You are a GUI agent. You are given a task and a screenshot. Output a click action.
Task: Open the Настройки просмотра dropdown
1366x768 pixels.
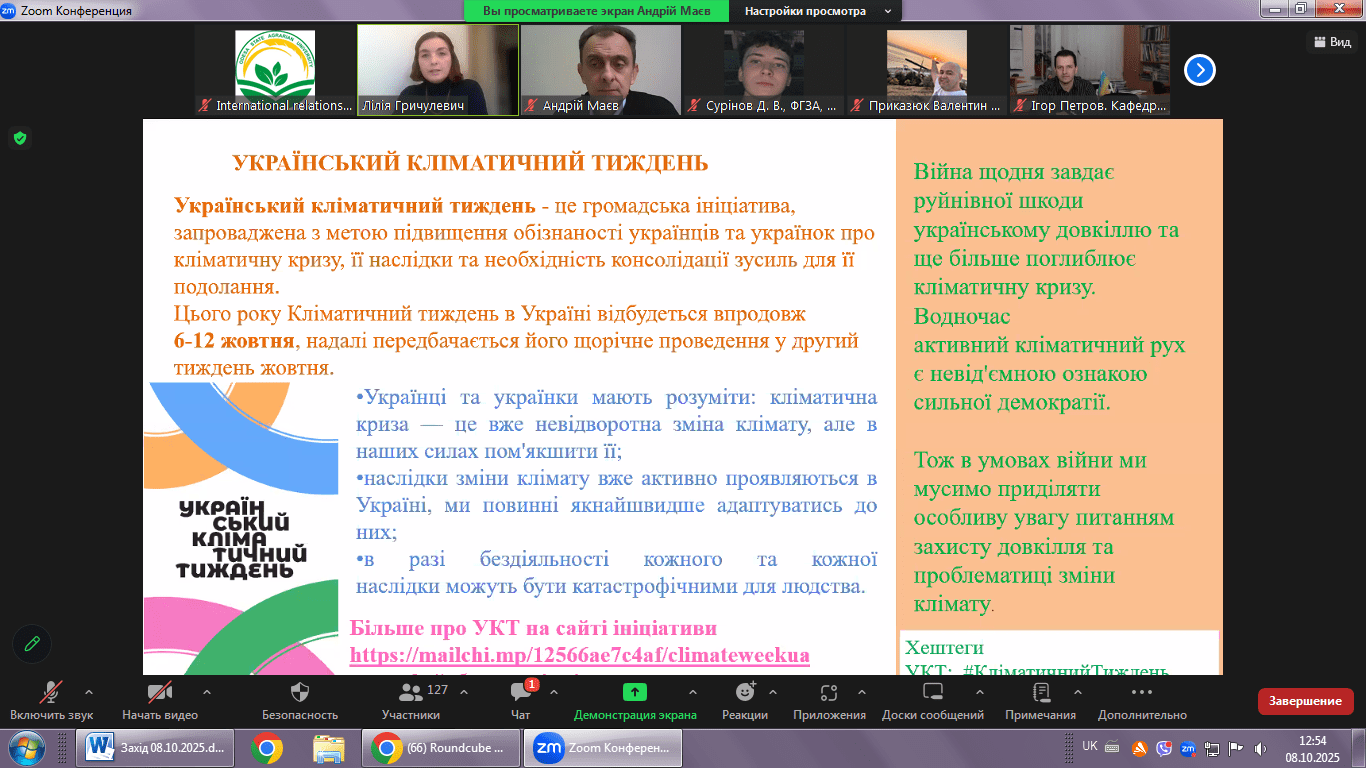coord(815,11)
